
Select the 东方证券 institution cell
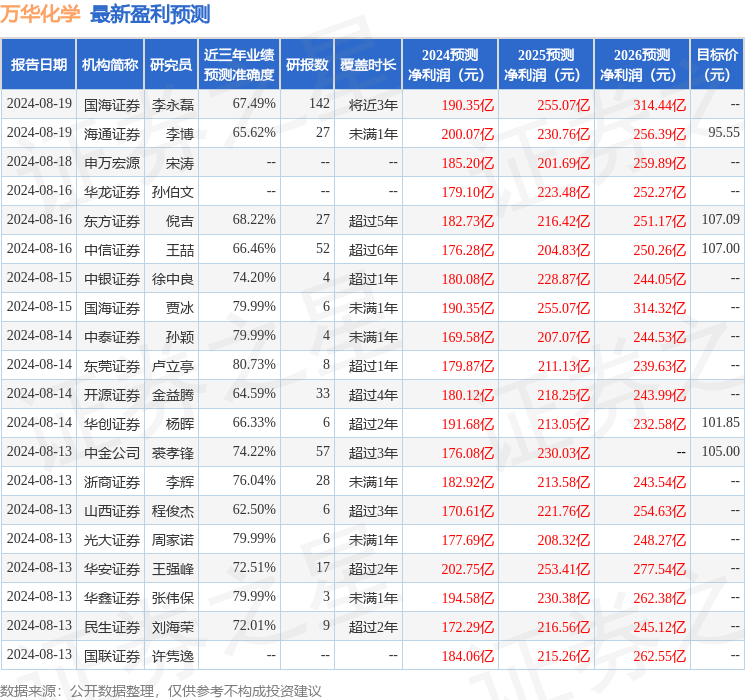pyautogui.click(x=112, y=221)
